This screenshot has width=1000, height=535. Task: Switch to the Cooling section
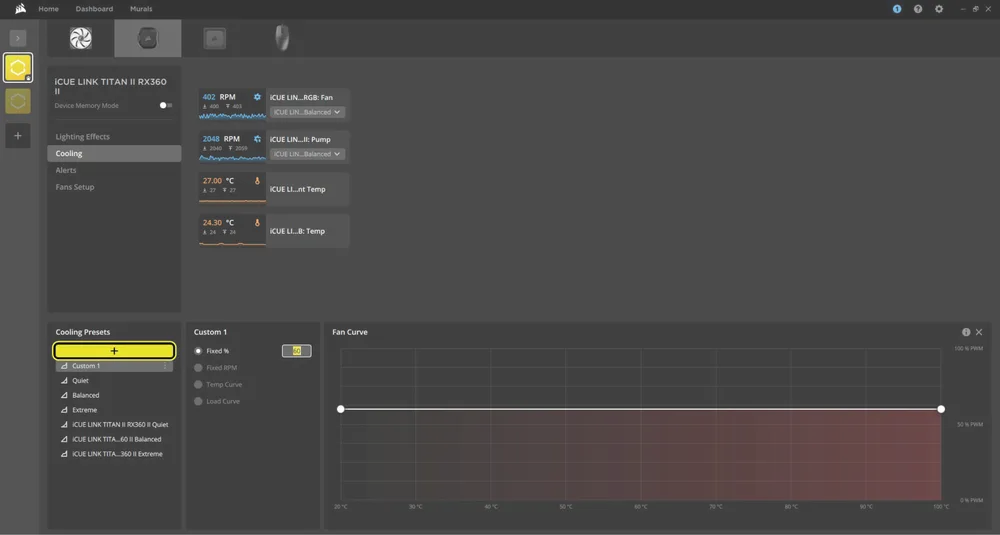114,154
